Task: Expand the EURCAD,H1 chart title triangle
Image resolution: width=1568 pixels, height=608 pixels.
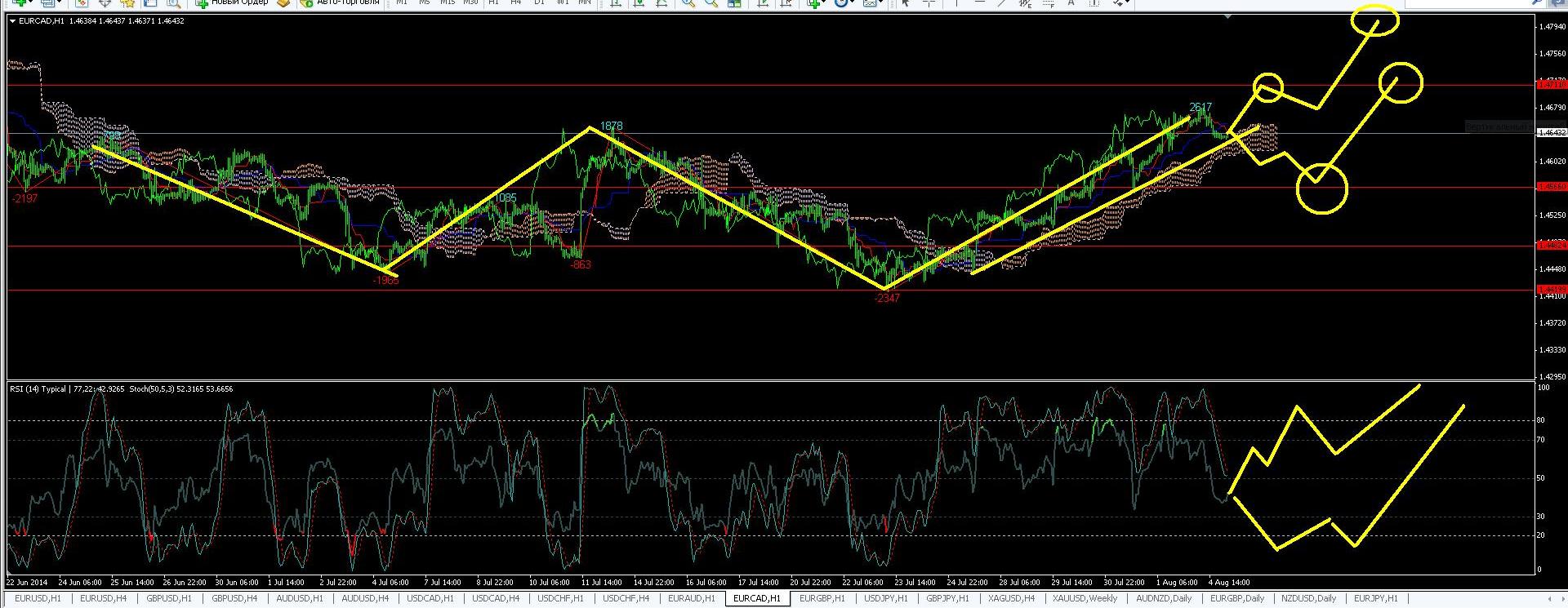Action: (x=12, y=21)
